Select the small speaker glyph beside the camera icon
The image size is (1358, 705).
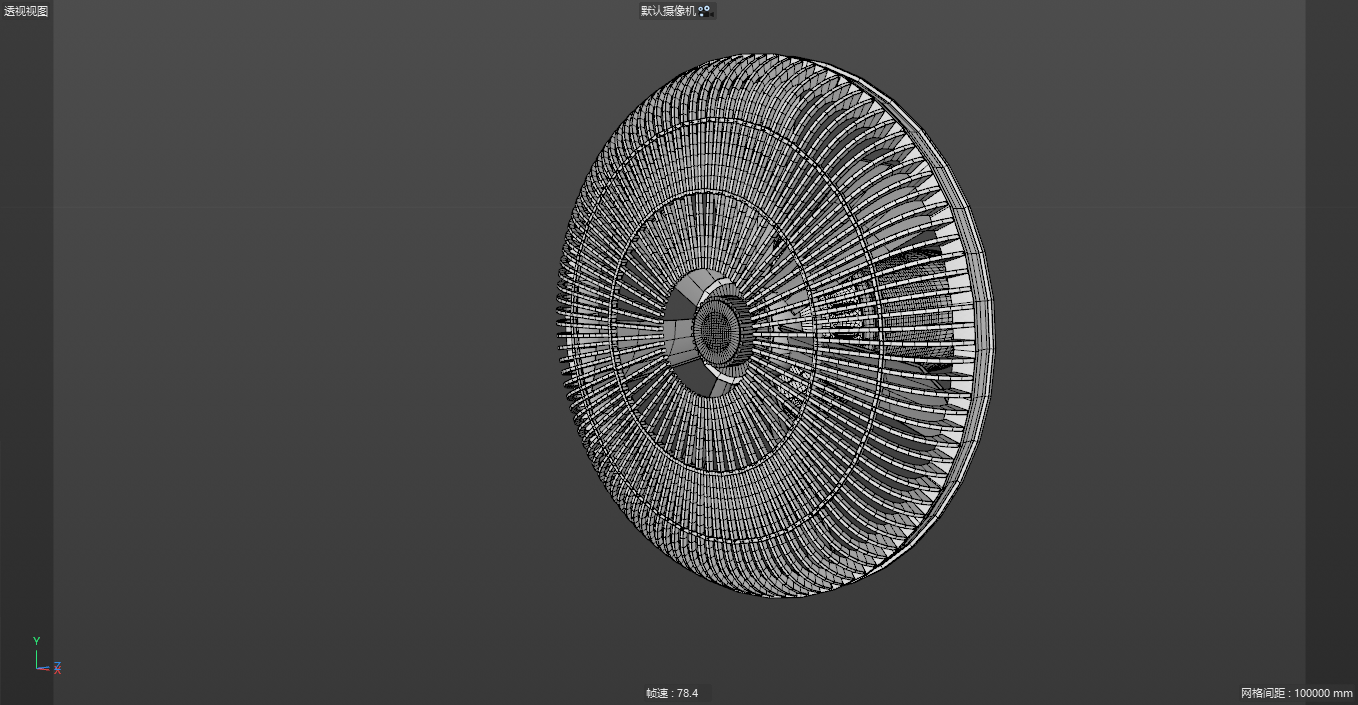(x=712, y=13)
